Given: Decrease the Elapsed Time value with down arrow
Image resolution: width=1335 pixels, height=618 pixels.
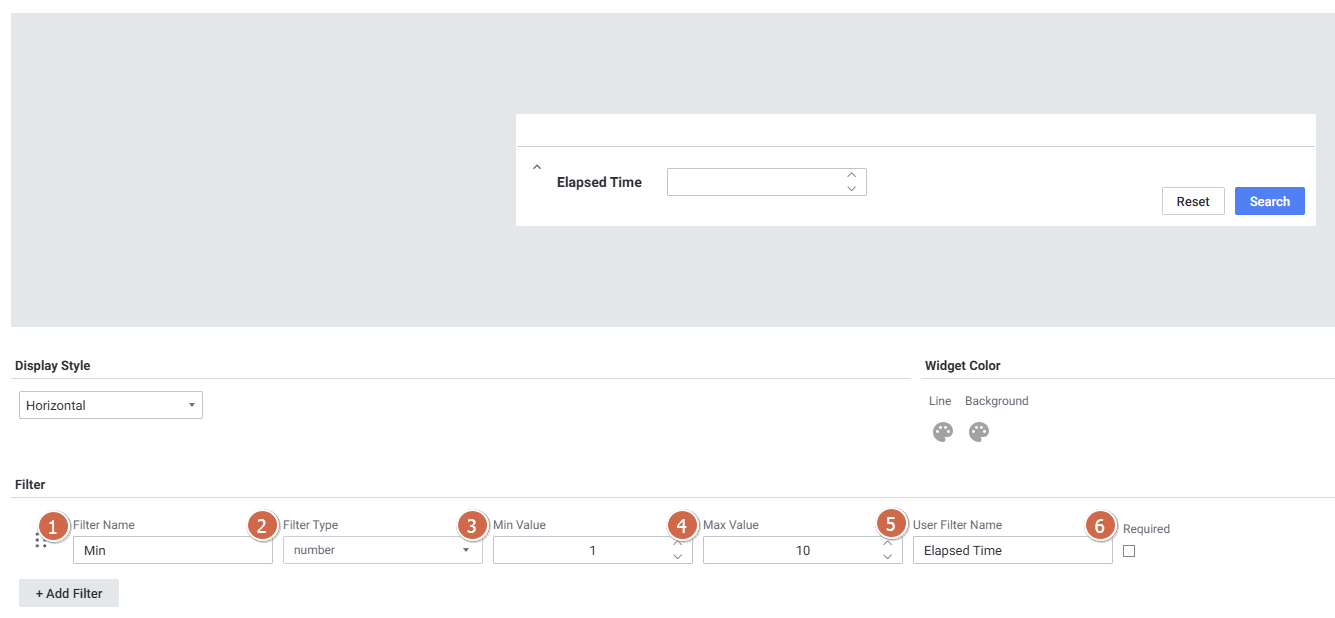Looking at the screenshot, I should [851, 188].
